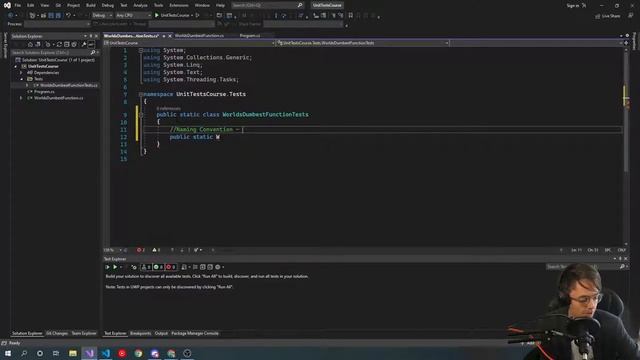
Task: Open the editor zoom percentage dropdown
Action: [113, 250]
